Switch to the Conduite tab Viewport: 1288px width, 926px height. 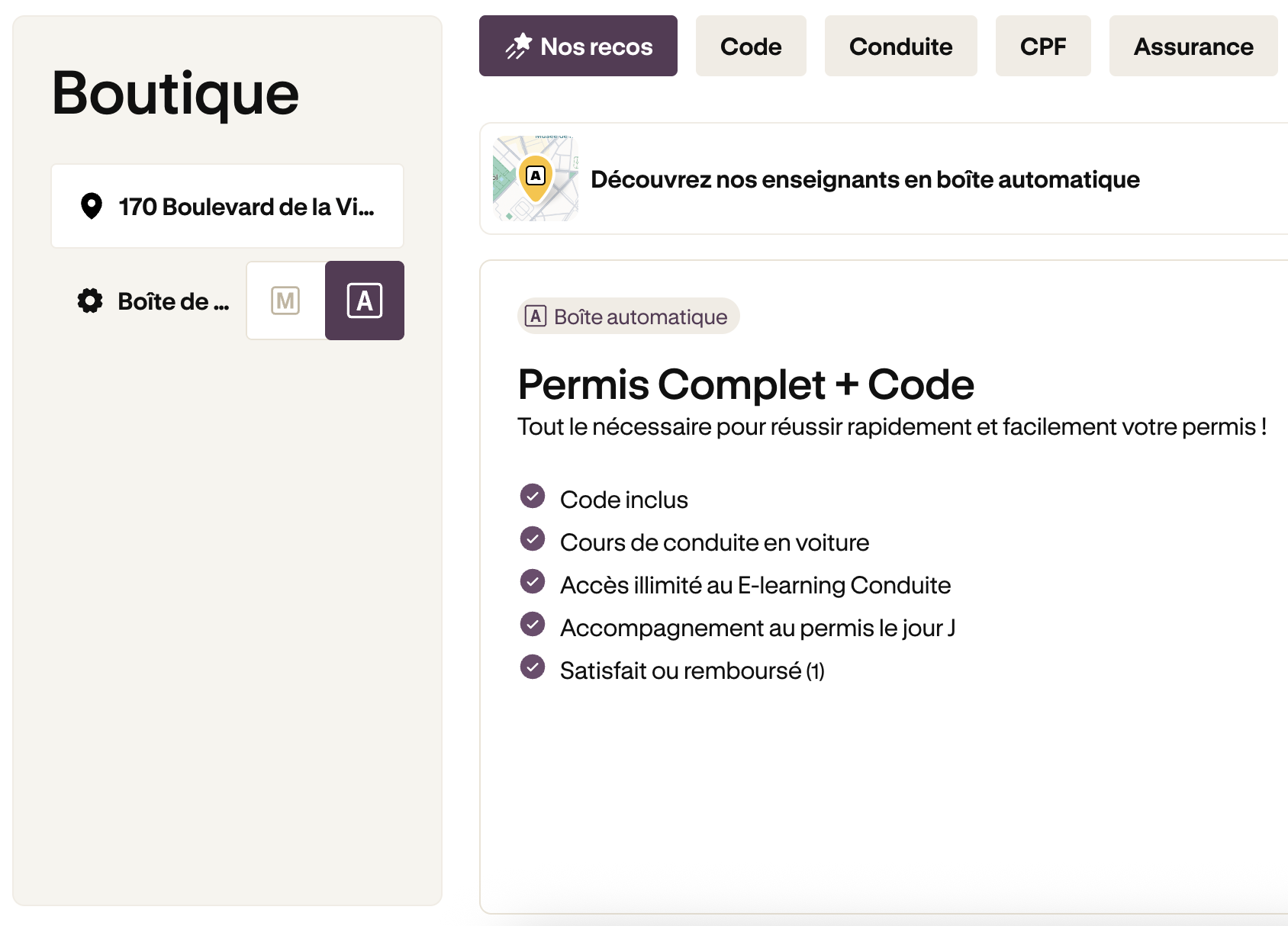coord(900,46)
